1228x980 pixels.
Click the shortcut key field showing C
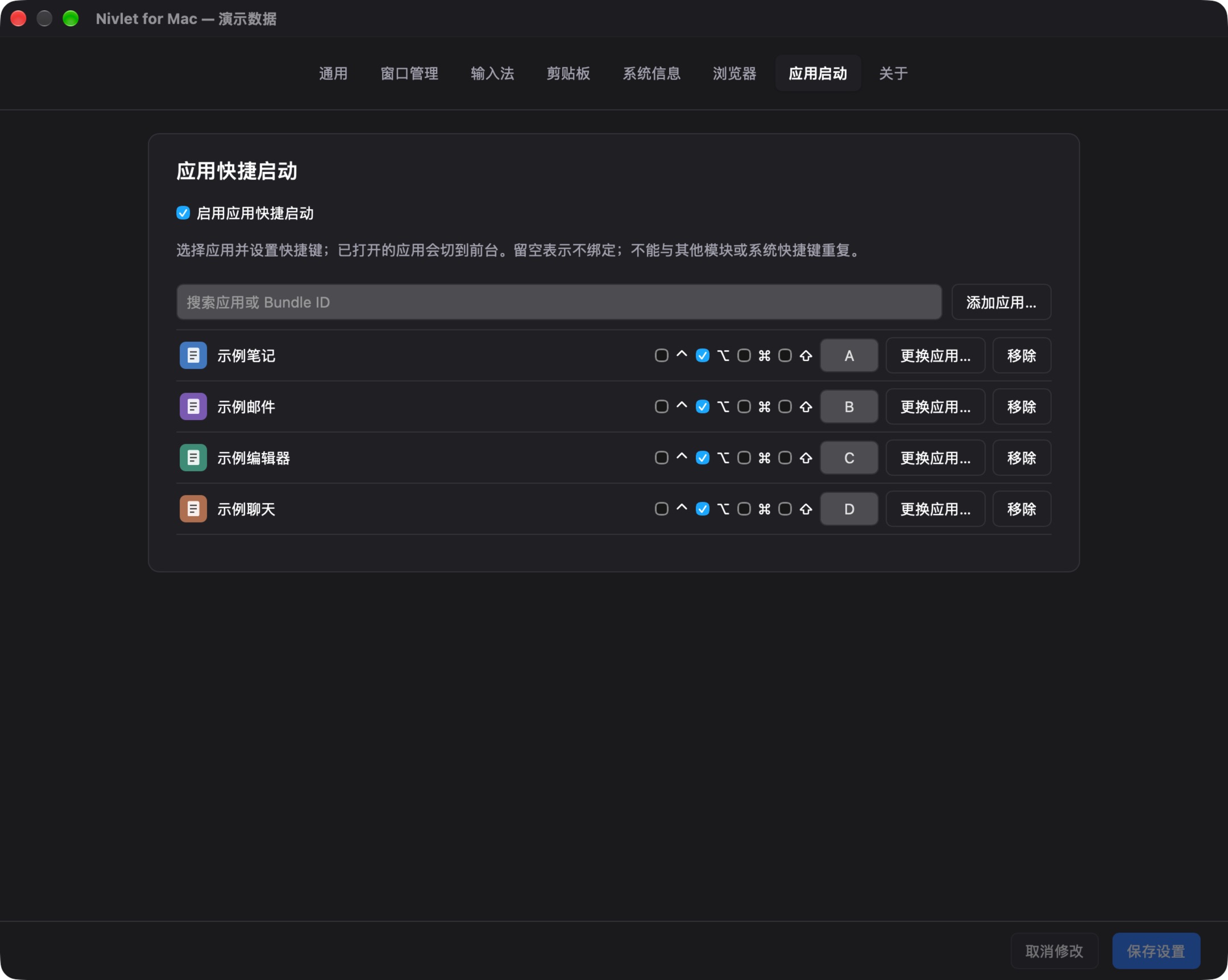[x=849, y=458]
